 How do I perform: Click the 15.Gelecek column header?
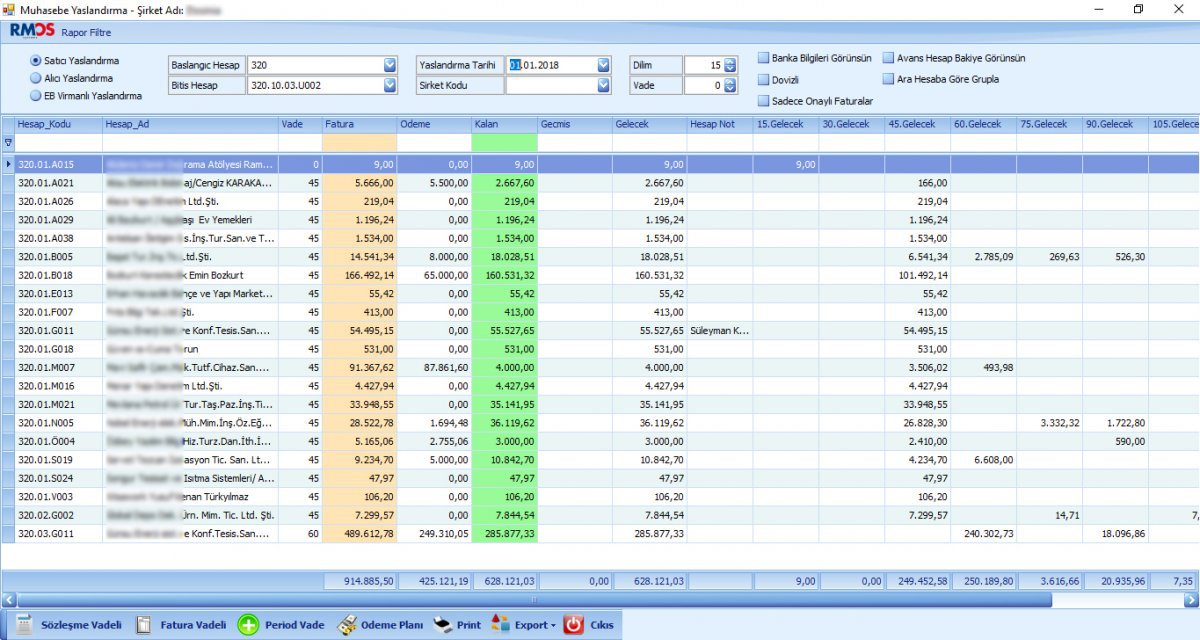coord(785,124)
